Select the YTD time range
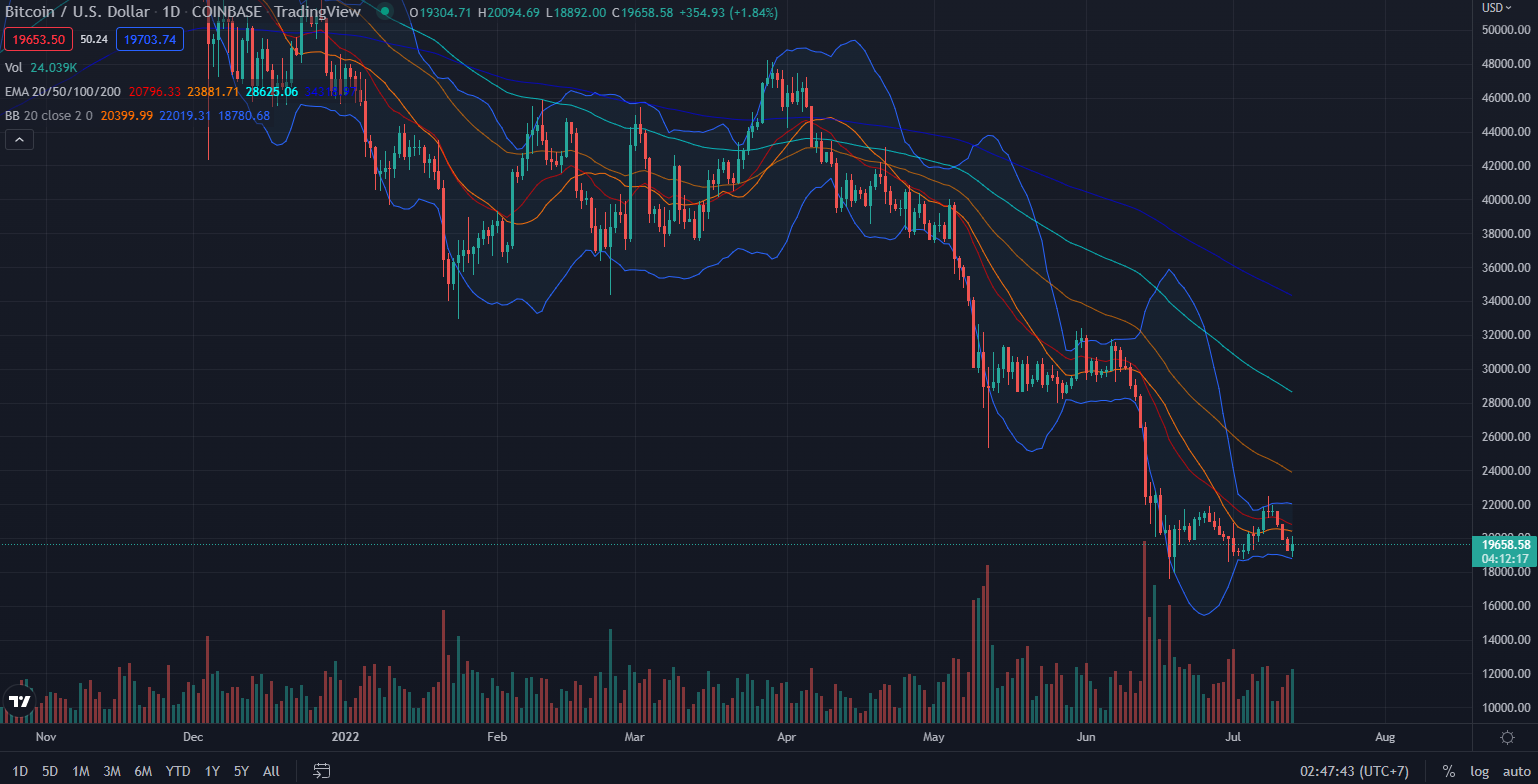The image size is (1538, 784). [178, 771]
